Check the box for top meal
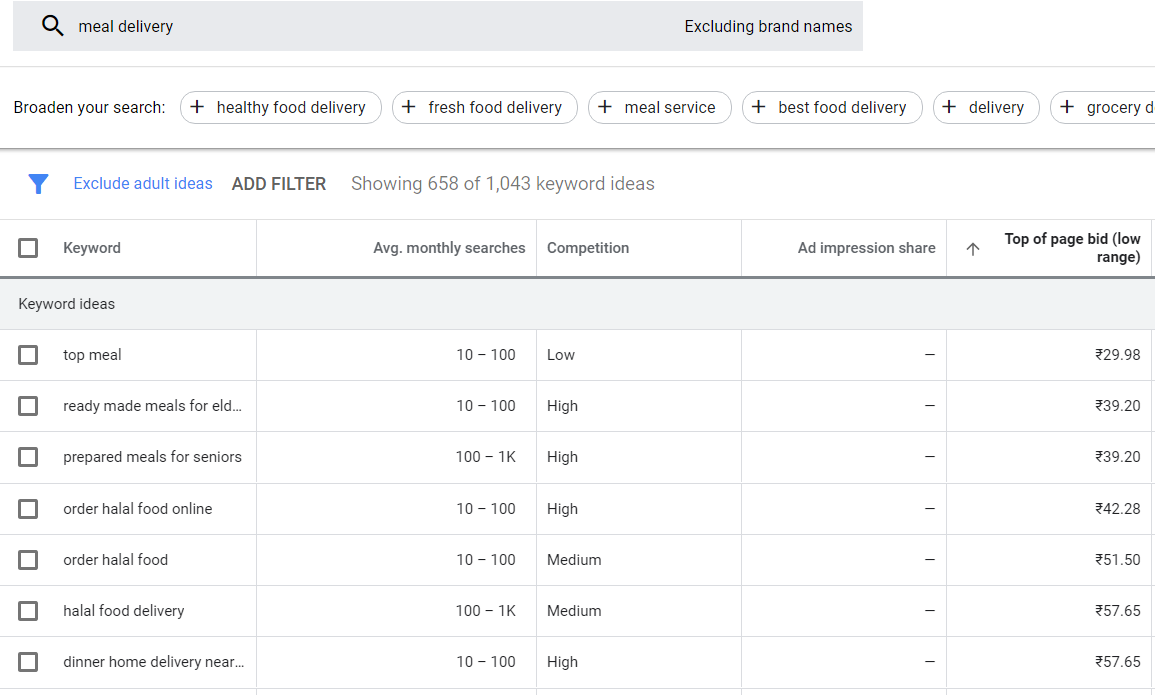1155x695 pixels. pos(28,355)
